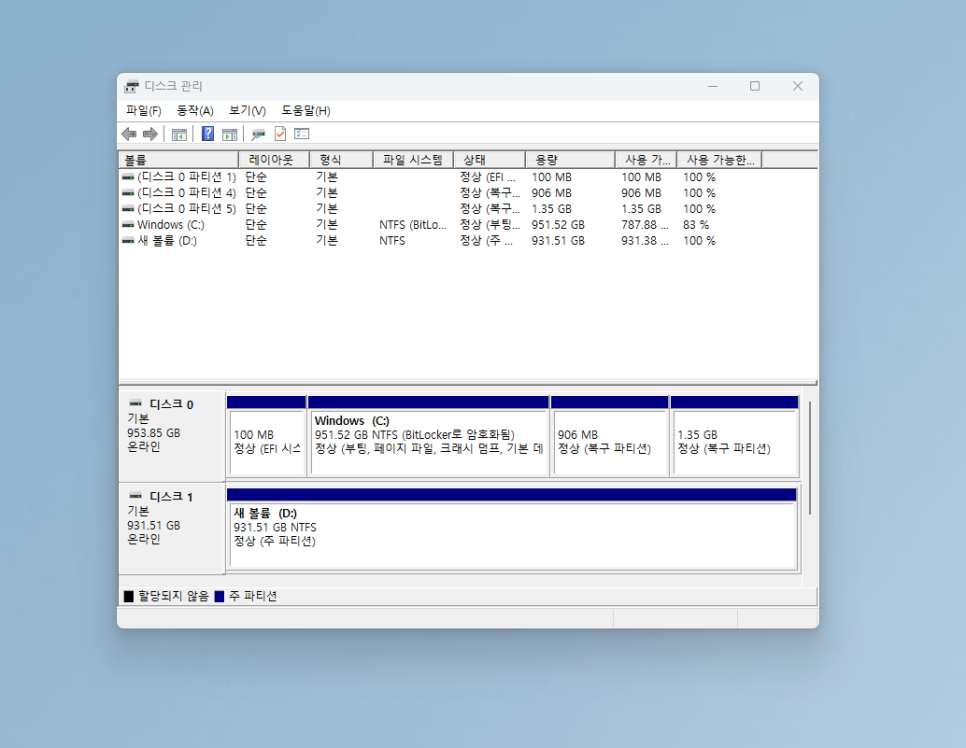Image resolution: width=966 pixels, height=748 pixels.
Task: Open the 도움말(H) menu
Action: [305, 111]
